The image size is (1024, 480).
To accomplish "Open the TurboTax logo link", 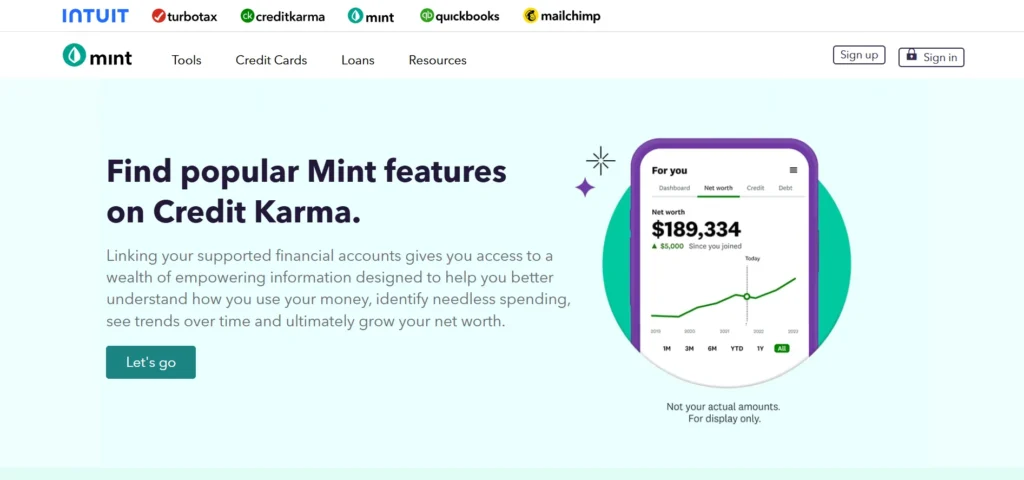I will [x=187, y=16].
